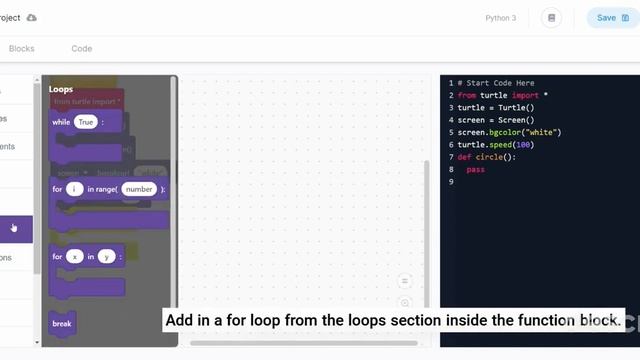Select the break block
The width and height of the screenshot is (640, 360).
coord(62,324)
